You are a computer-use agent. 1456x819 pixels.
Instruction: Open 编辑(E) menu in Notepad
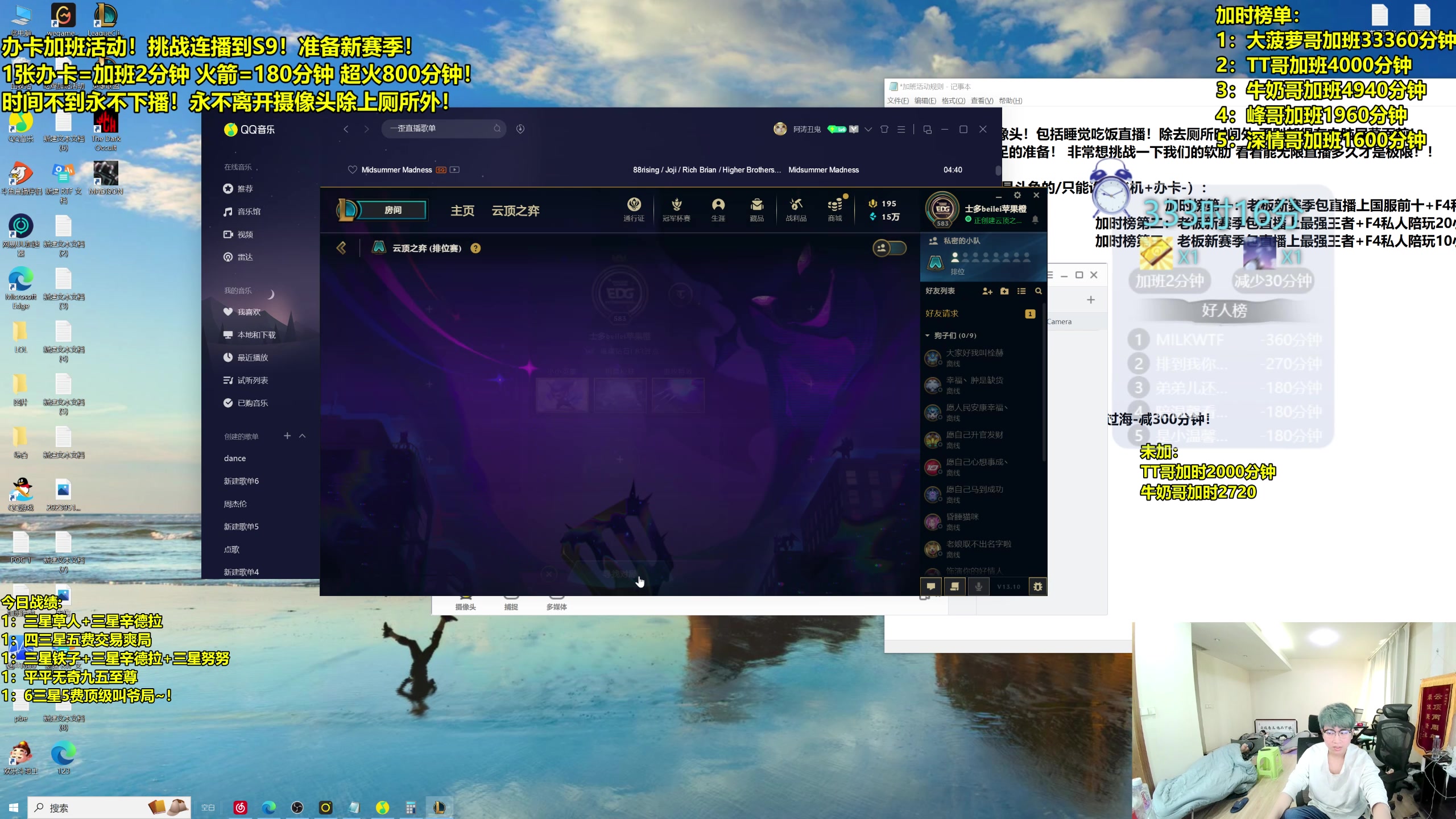(925, 101)
